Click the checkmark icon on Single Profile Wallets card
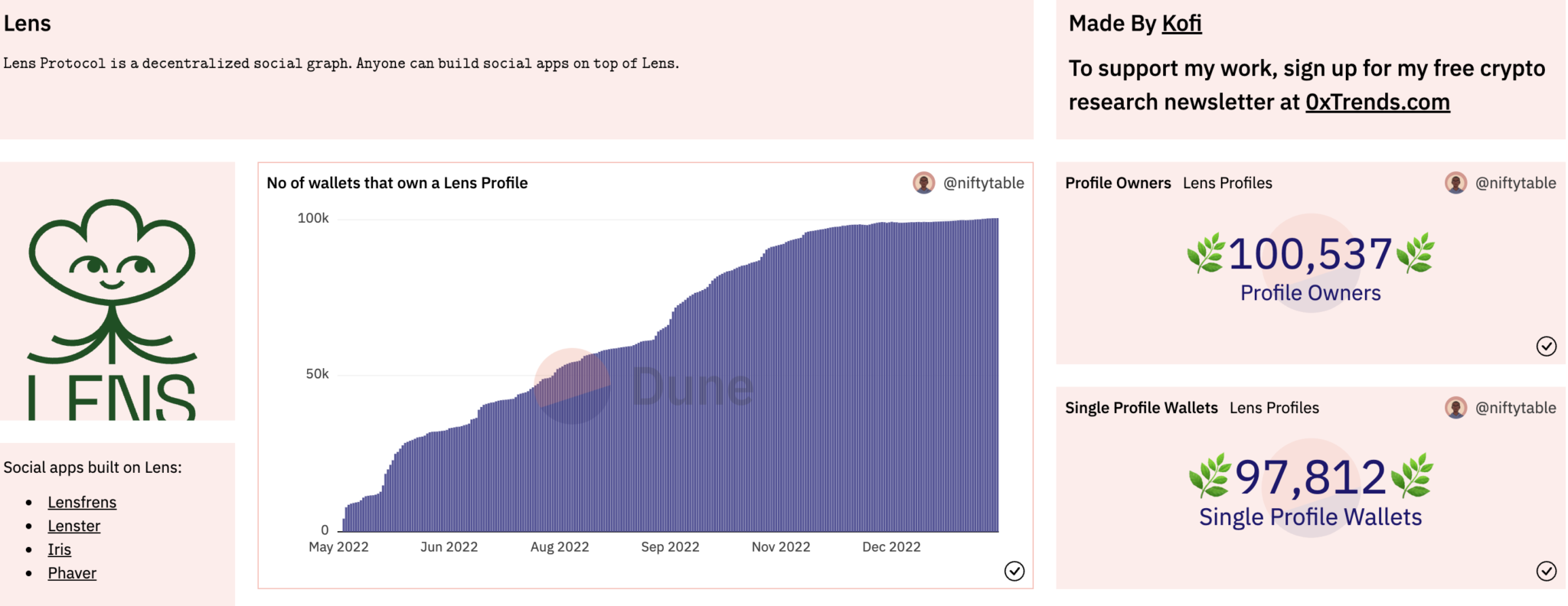Image resolution: width=1568 pixels, height=606 pixels. (x=1546, y=571)
